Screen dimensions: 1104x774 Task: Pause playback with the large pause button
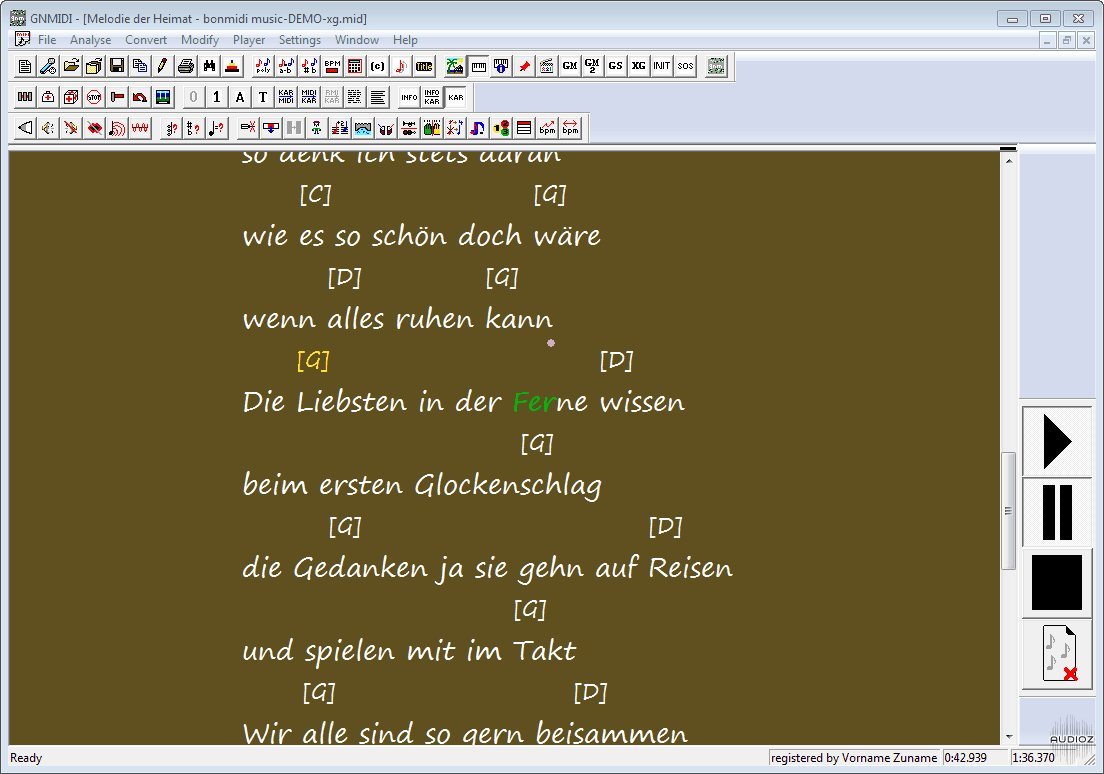pos(1057,512)
